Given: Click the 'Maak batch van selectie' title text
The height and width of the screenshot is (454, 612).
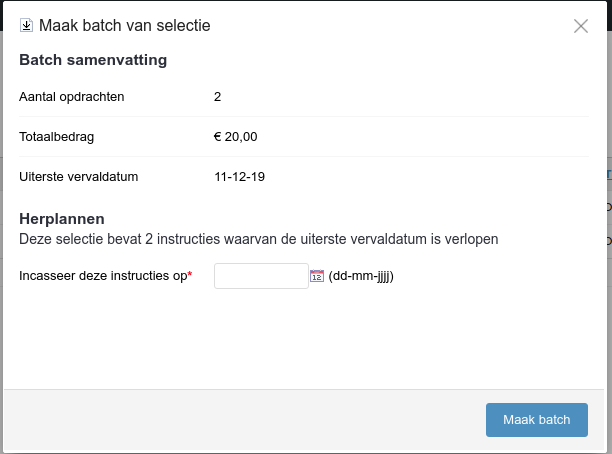Looking at the screenshot, I should point(125,25).
